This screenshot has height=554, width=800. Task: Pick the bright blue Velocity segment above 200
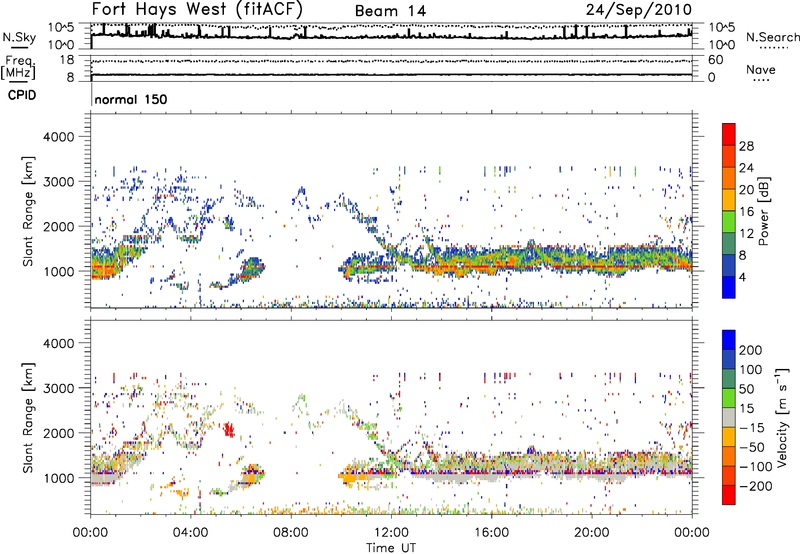[x=729, y=340]
